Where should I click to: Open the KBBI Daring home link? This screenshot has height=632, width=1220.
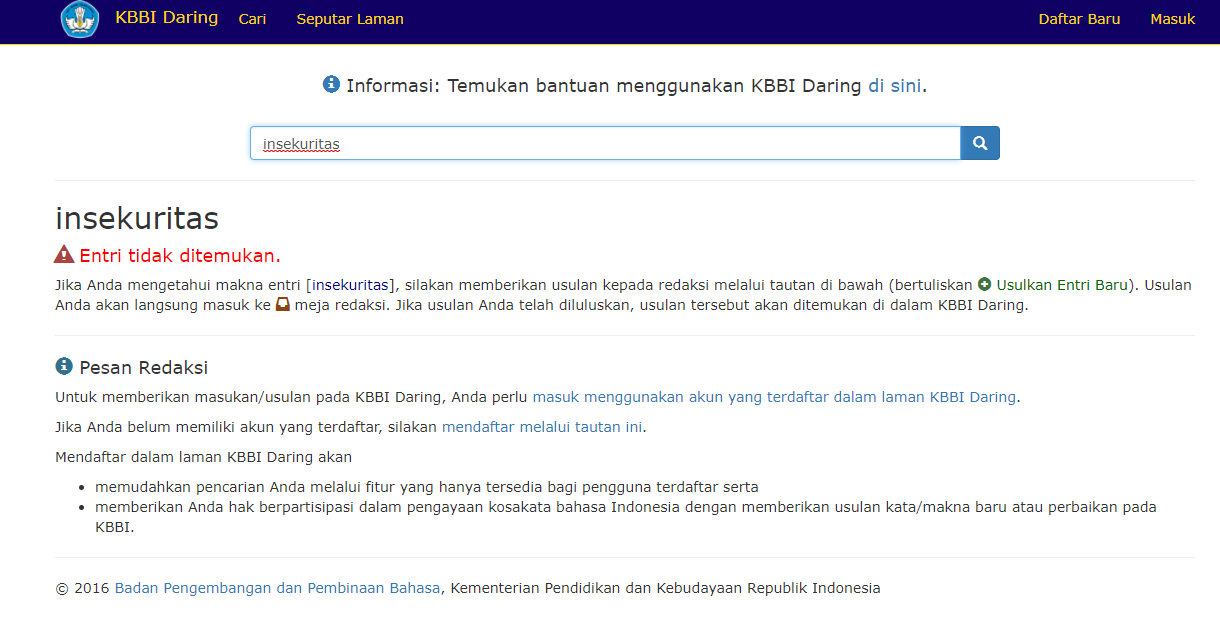[166, 17]
